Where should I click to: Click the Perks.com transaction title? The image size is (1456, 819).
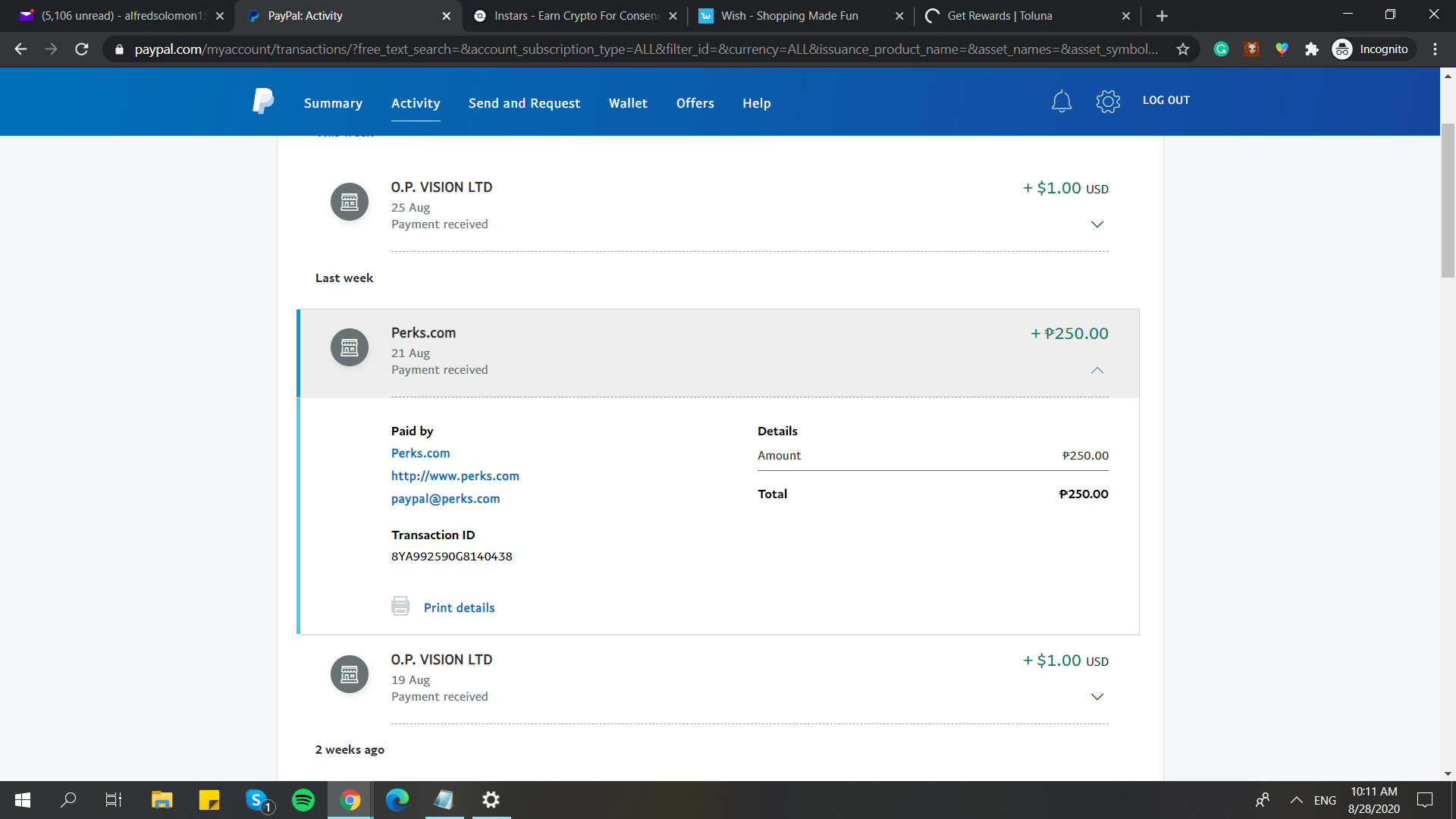coord(423,333)
